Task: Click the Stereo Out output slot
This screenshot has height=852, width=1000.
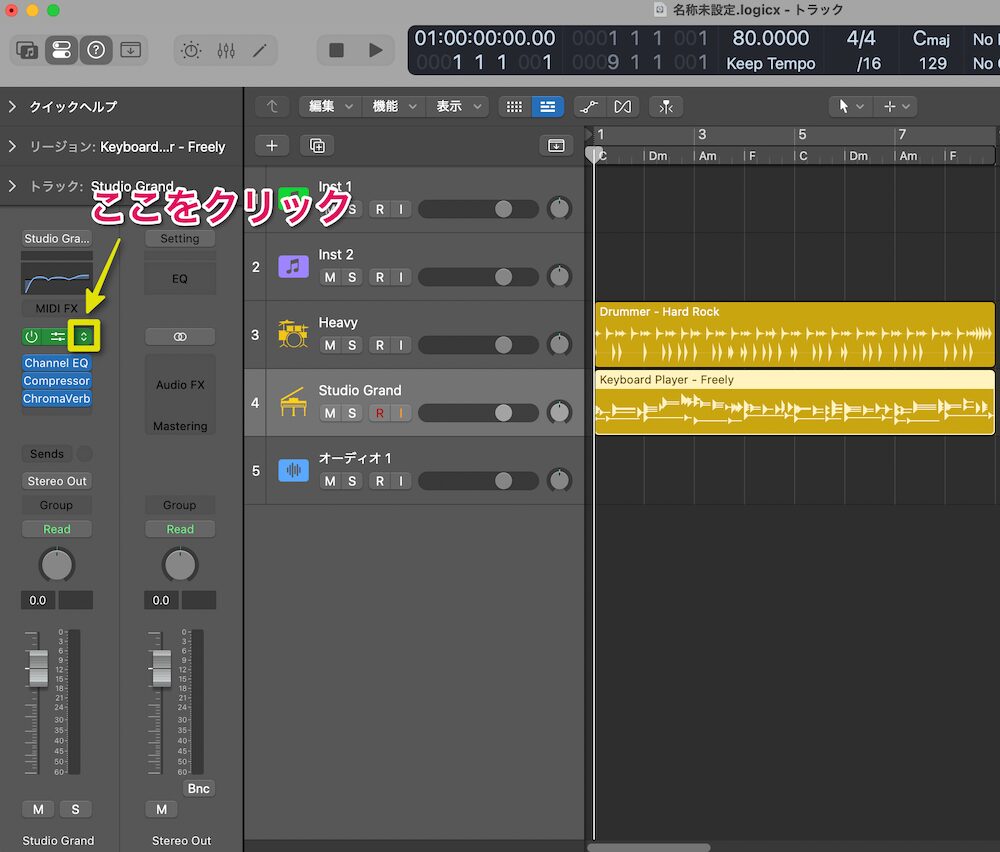Action: click(x=57, y=481)
